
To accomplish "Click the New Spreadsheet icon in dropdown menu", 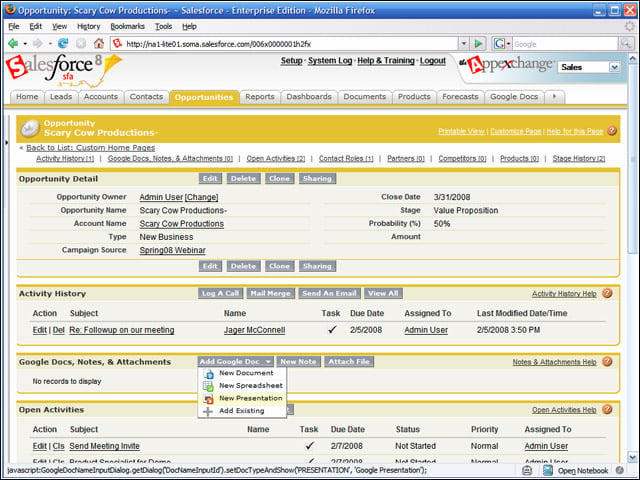I will 209,386.
